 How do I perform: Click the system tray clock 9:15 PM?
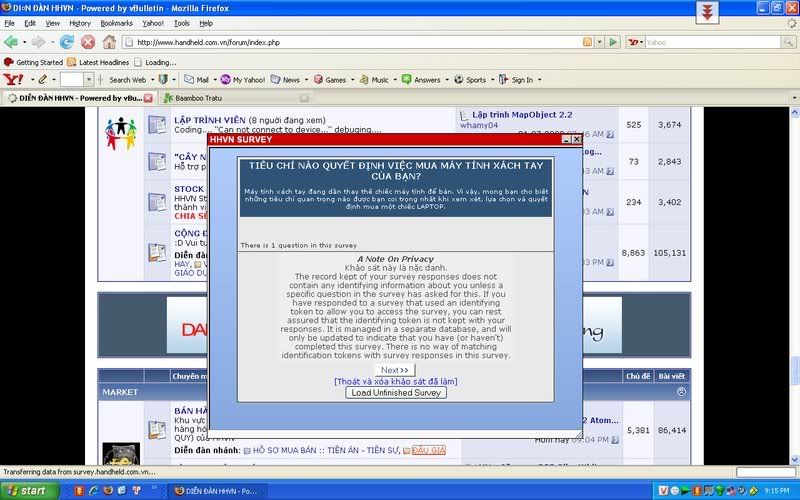tap(777, 490)
